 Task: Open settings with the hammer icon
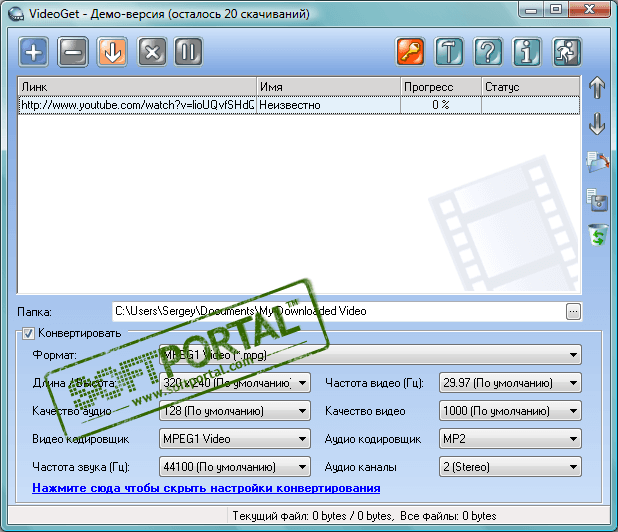[449, 52]
